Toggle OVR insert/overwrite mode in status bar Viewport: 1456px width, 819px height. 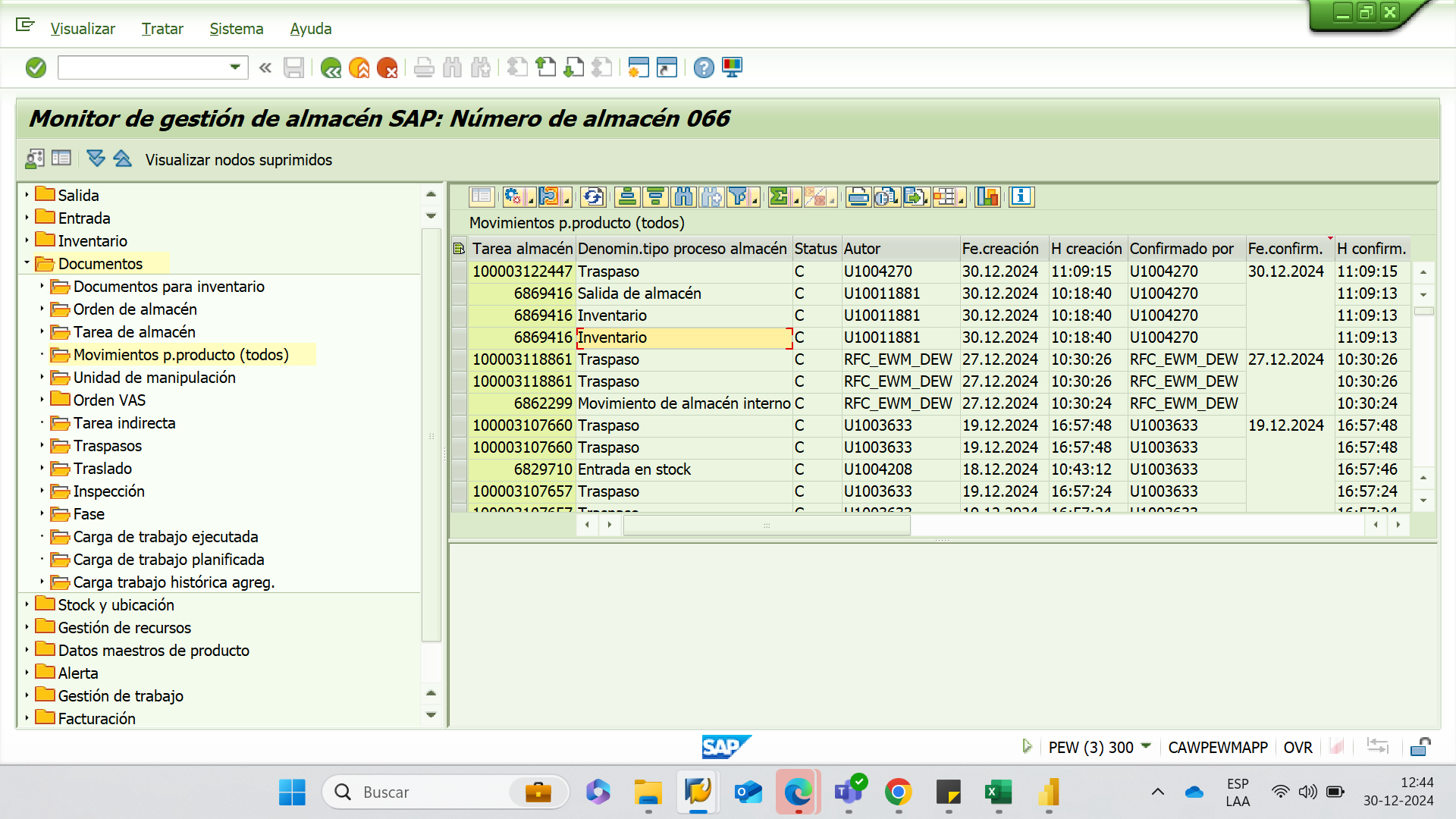[1298, 748]
